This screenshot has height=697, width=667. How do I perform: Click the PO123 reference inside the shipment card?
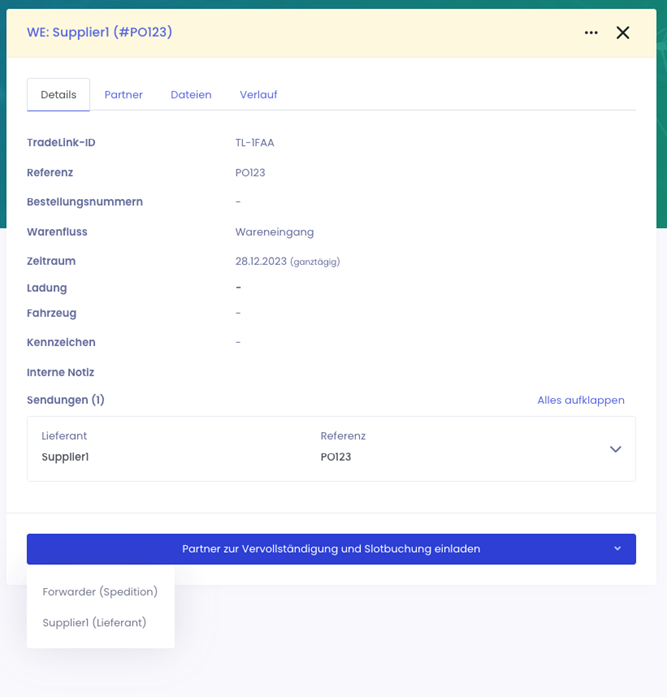(335, 457)
